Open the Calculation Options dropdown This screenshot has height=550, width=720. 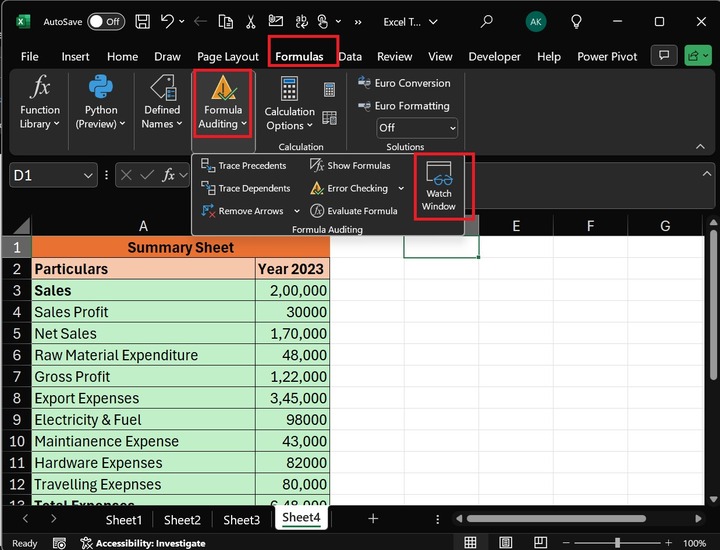click(x=289, y=119)
